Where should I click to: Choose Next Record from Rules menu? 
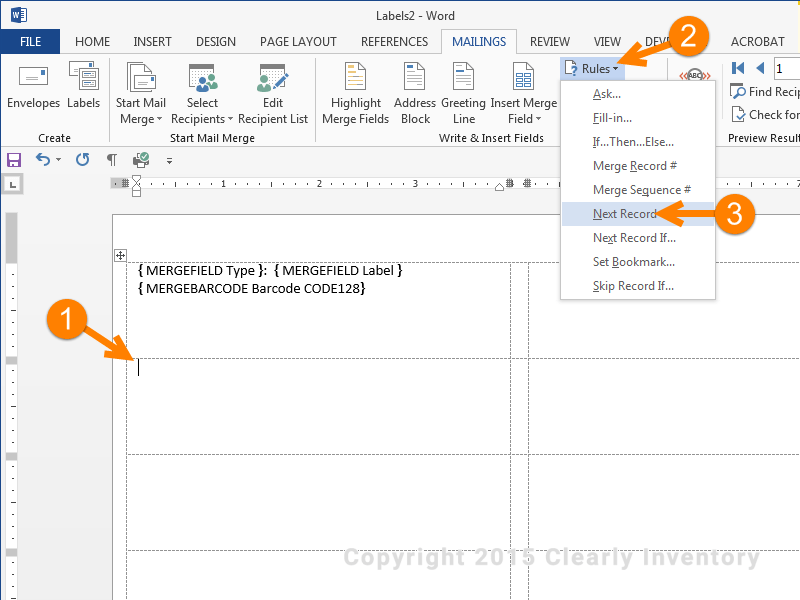click(x=624, y=214)
